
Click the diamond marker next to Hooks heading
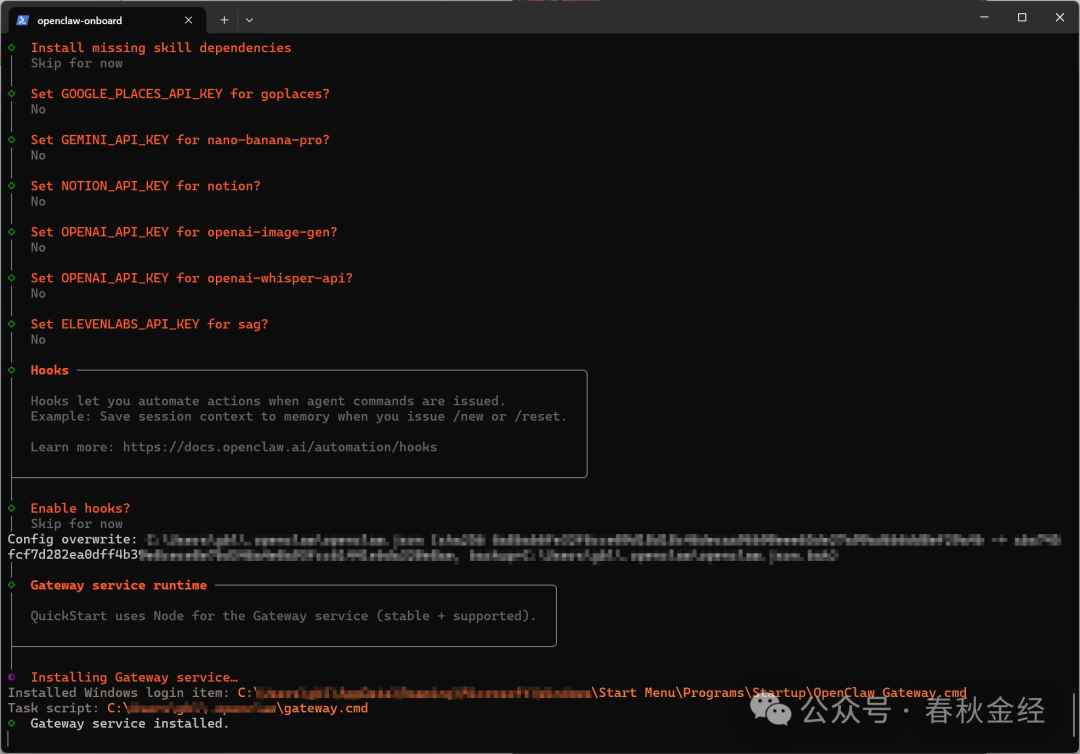(12, 370)
